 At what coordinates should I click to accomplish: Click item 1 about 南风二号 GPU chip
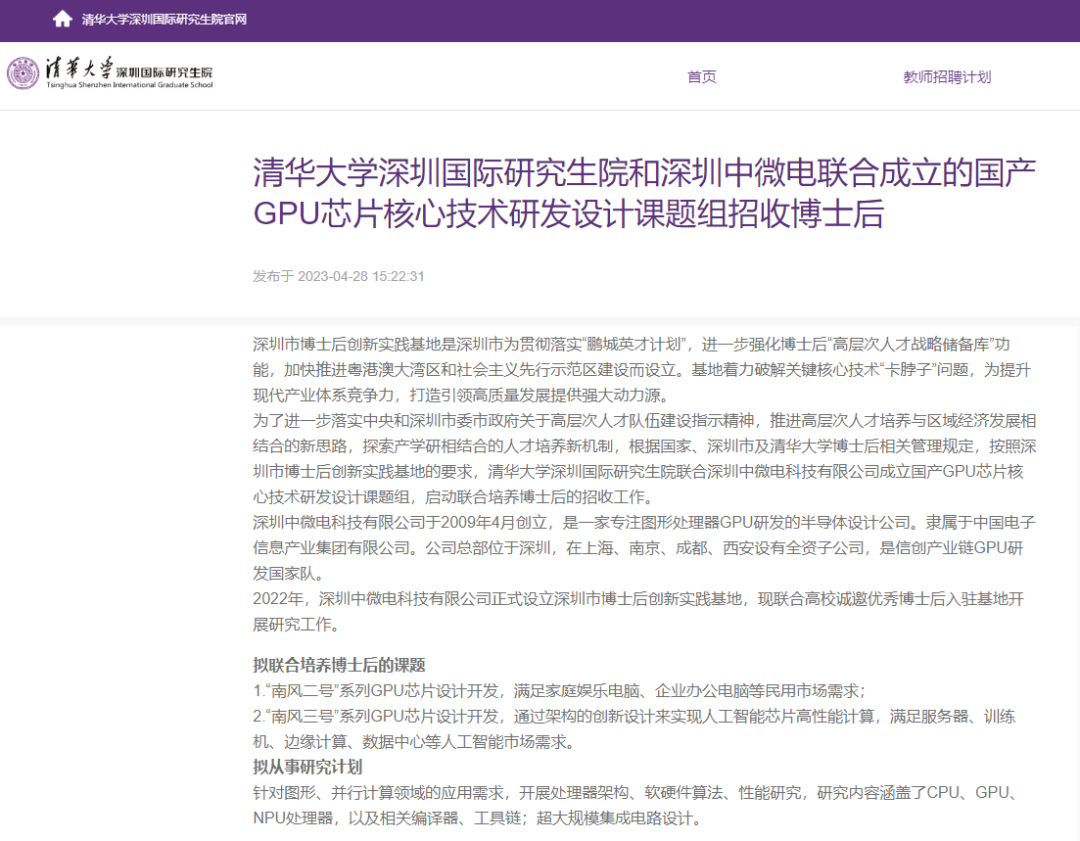point(558,691)
